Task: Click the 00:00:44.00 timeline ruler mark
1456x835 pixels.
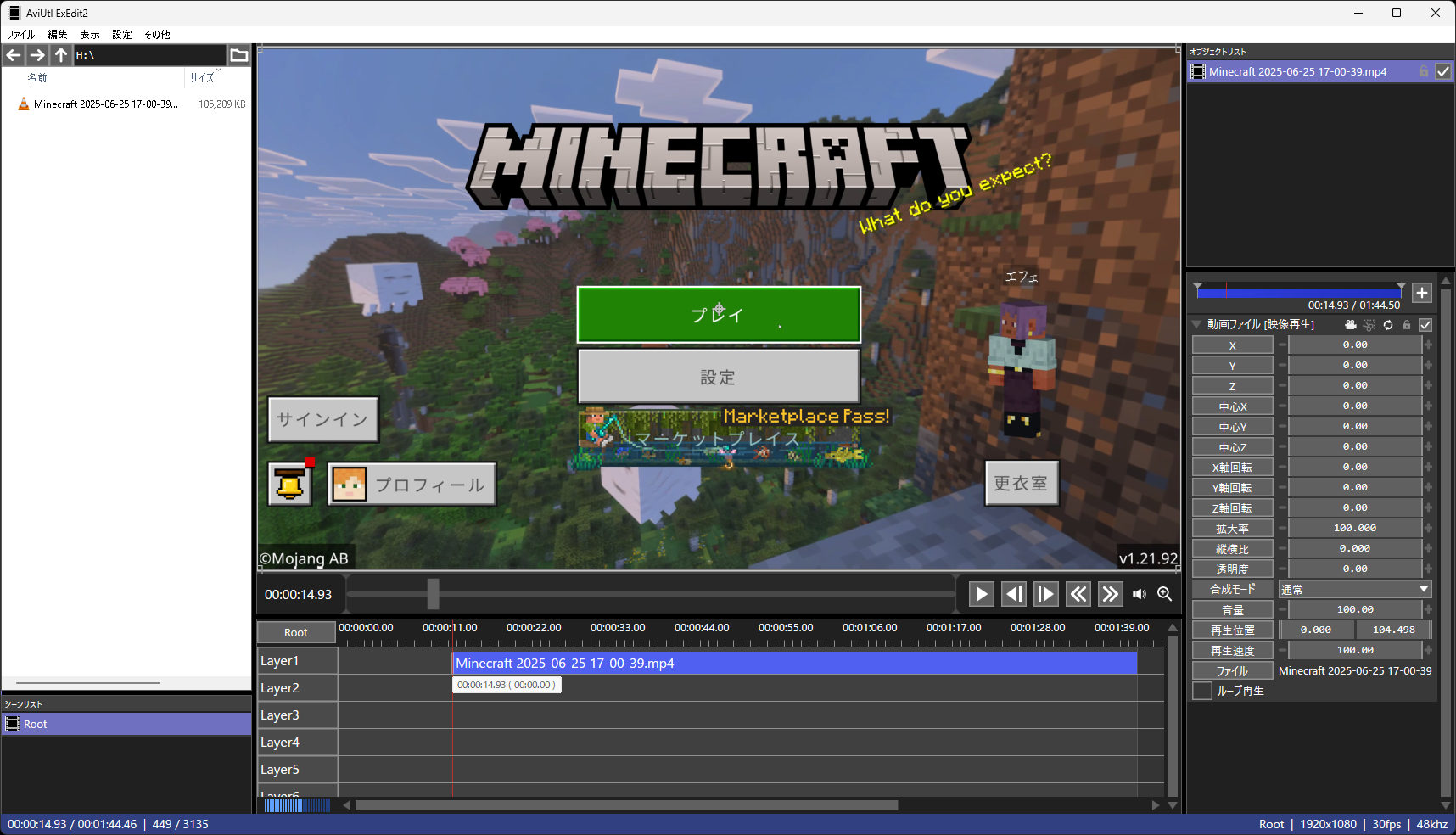Action: 702,628
